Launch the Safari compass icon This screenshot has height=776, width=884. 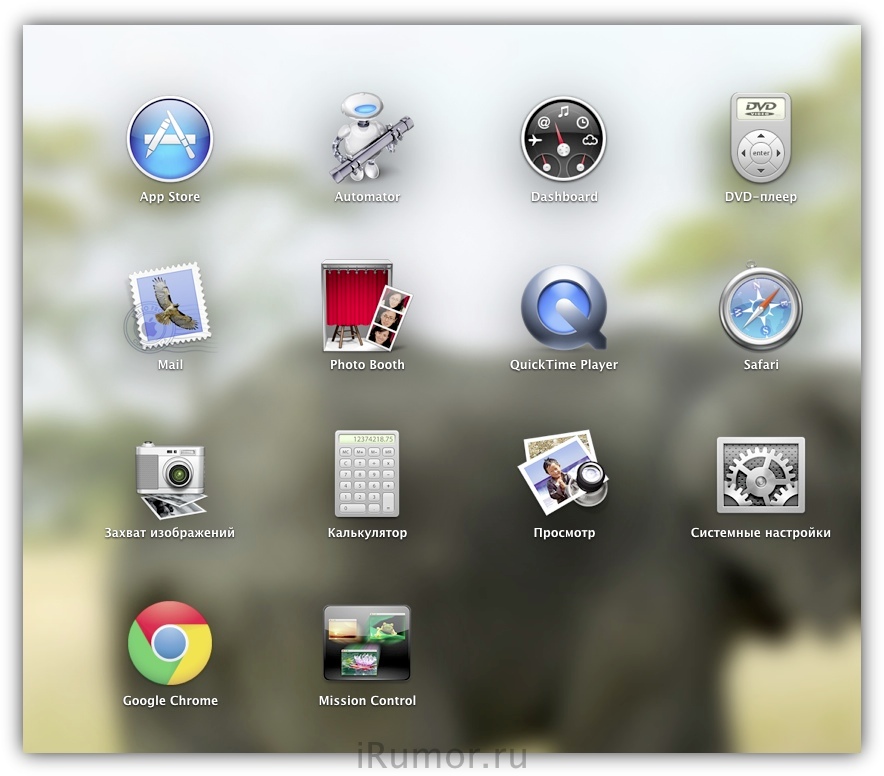point(761,306)
